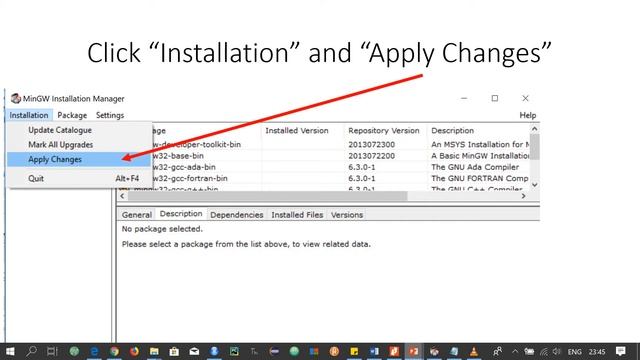Choose Quit from Installation menu
The image size is (640, 360).
tap(79, 178)
